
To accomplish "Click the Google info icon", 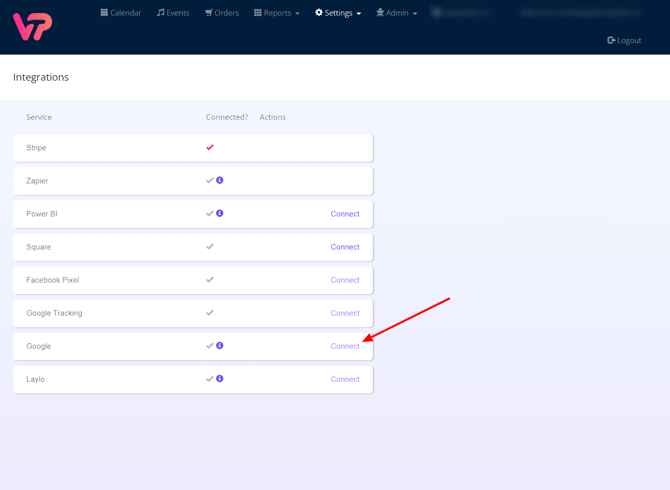I will coord(220,346).
